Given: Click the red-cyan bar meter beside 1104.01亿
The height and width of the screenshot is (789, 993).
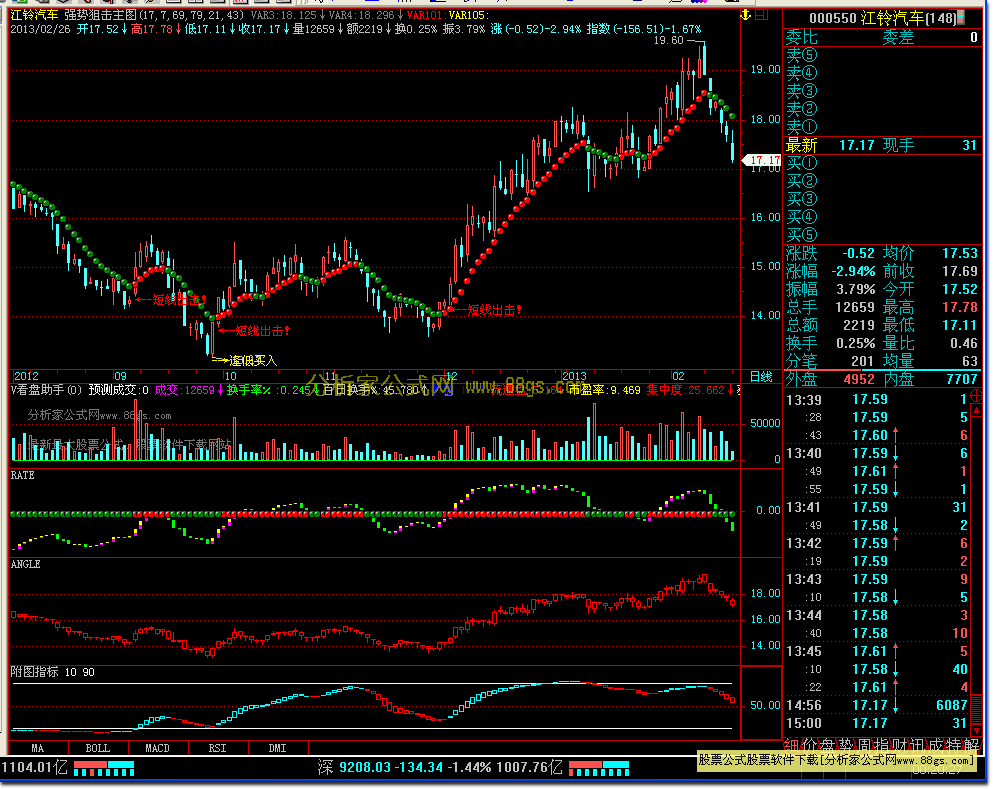Looking at the screenshot, I should [x=104, y=769].
